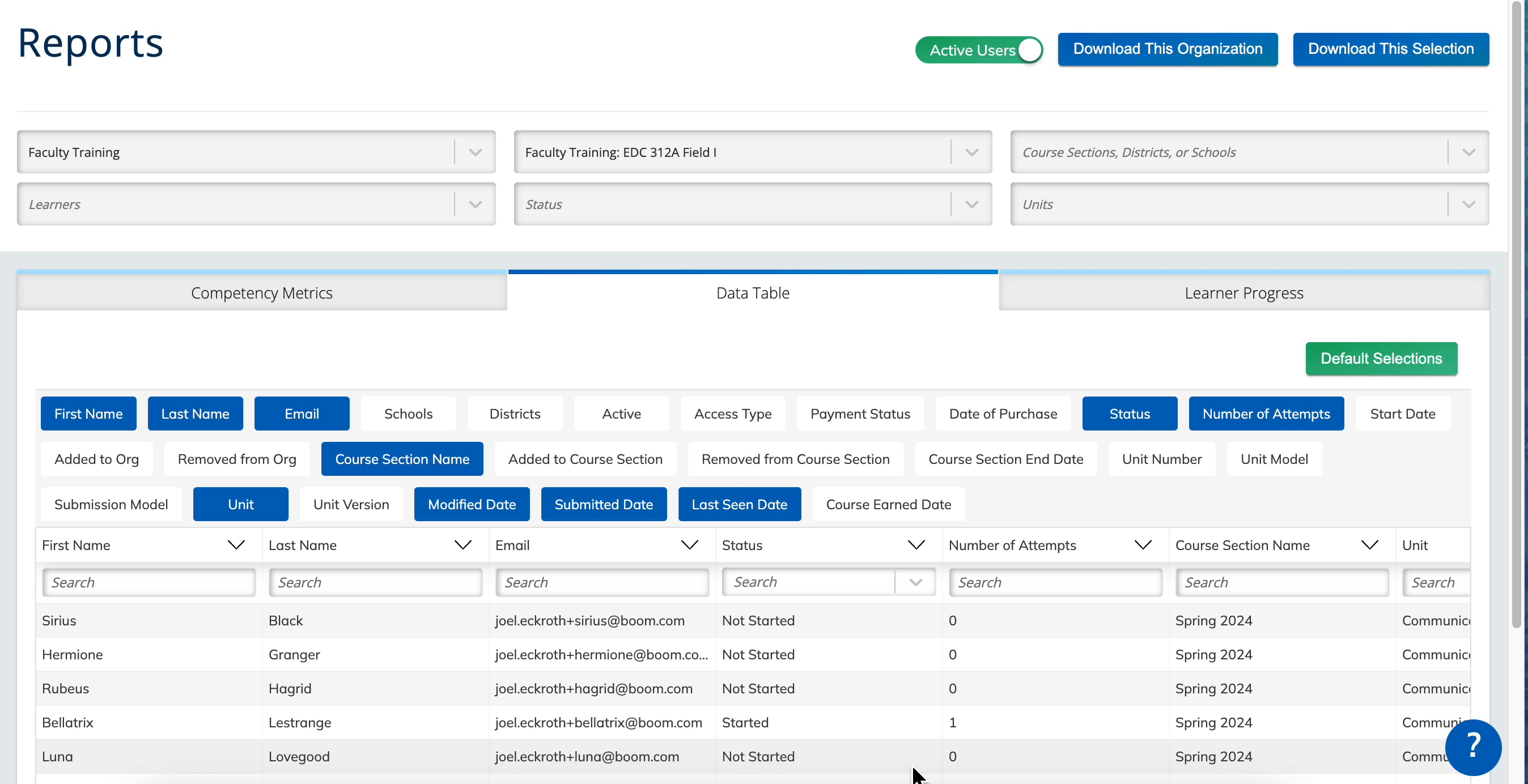Enable the Districts column chip

[515, 414]
